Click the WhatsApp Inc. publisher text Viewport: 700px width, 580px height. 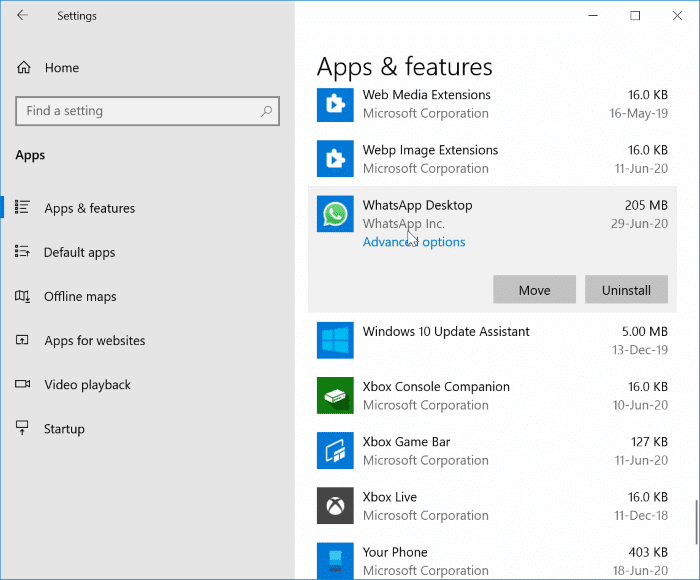(404, 224)
